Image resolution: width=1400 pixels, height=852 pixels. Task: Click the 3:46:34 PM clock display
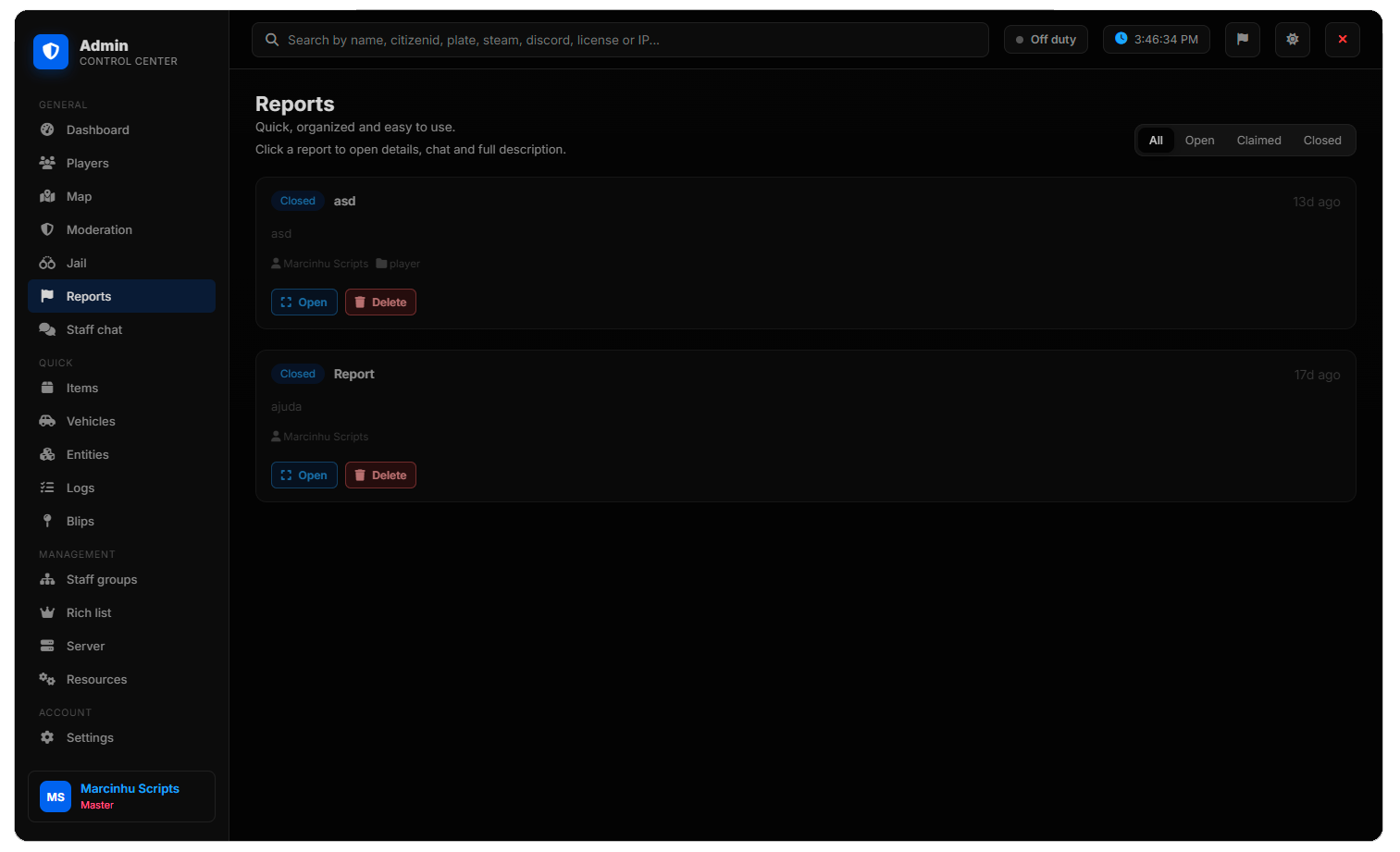tap(1157, 40)
